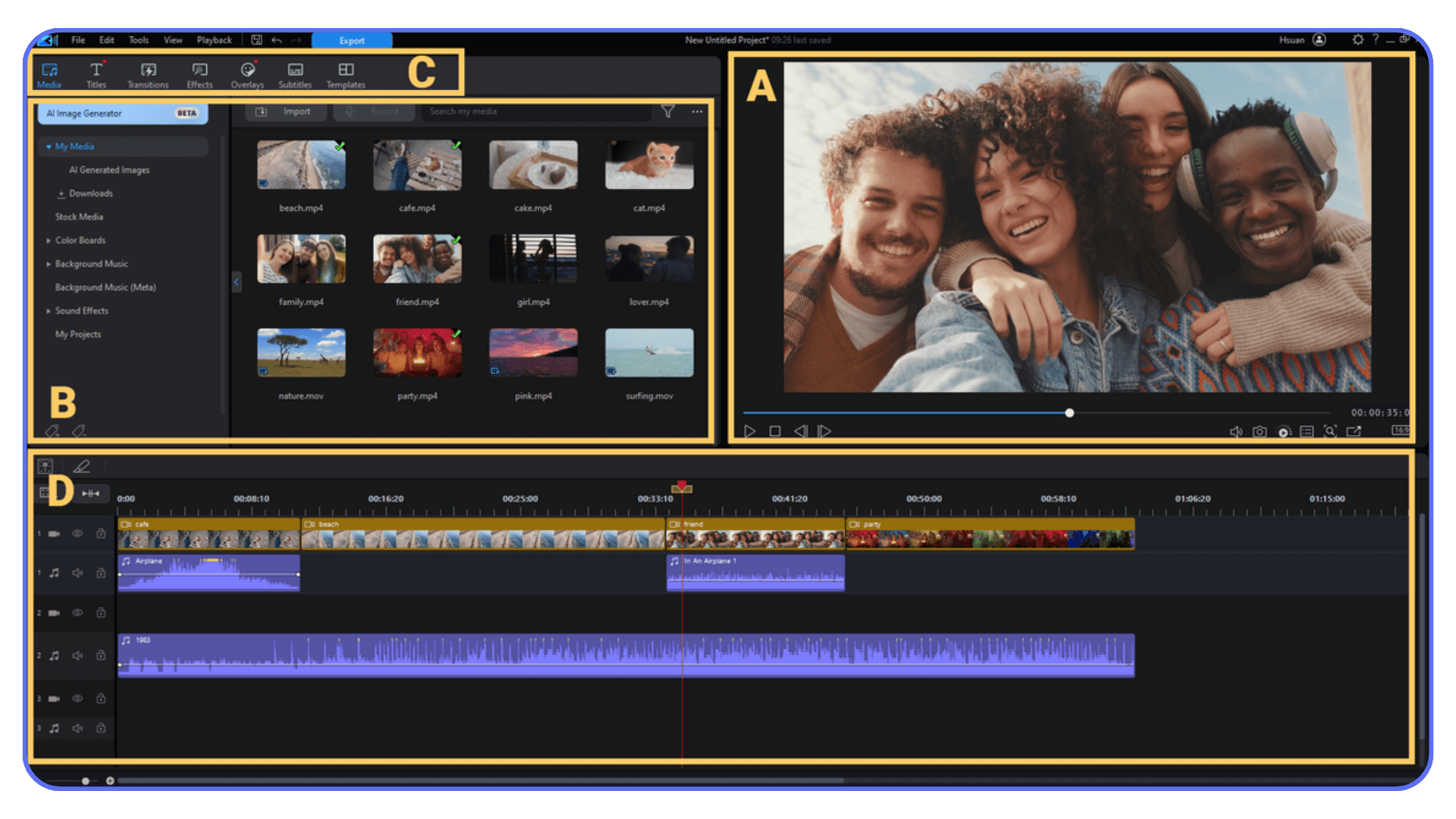This screenshot has height=819, width=1456.
Task: Open the Tools menu
Action: click(138, 39)
